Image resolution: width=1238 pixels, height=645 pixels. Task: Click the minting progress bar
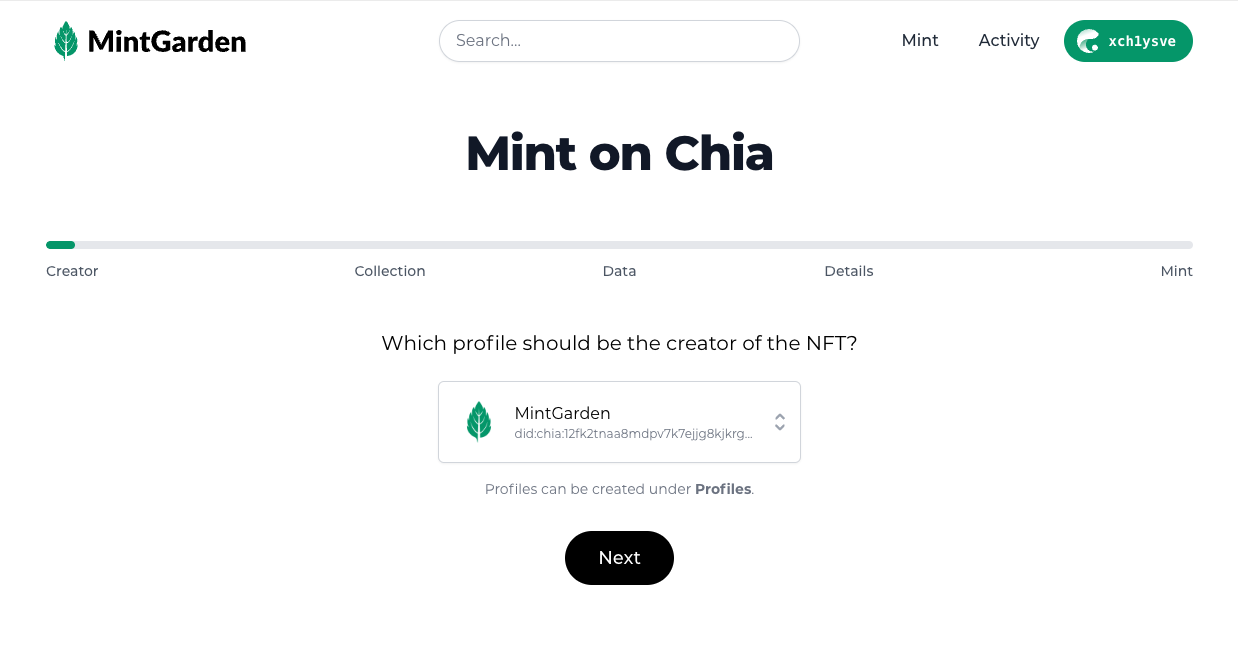pyautogui.click(x=619, y=244)
